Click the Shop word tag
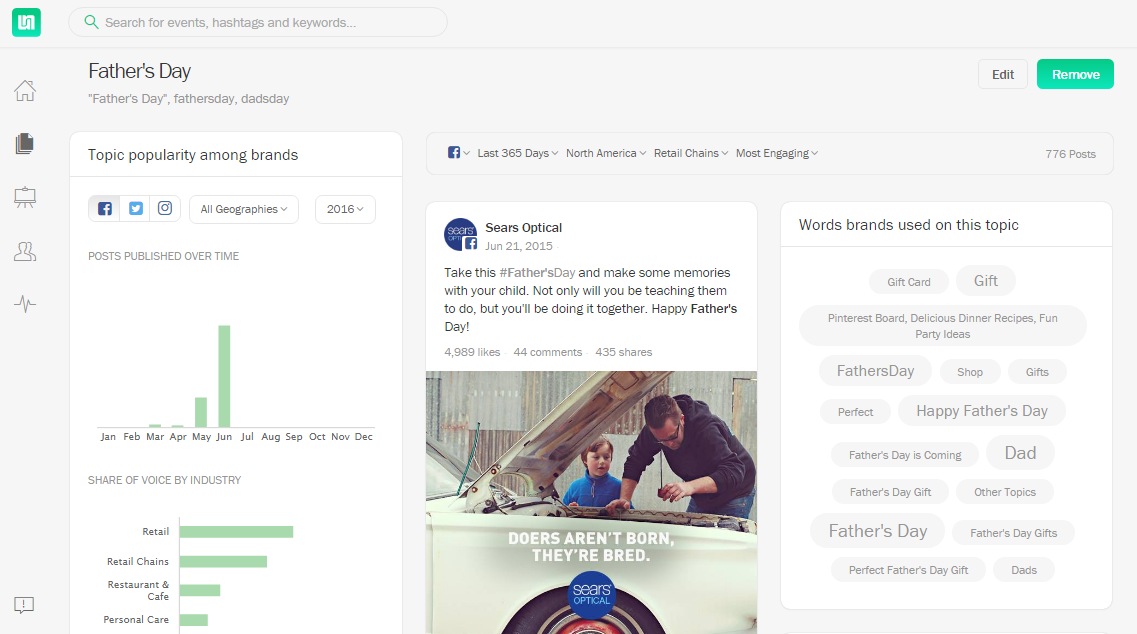Image resolution: width=1137 pixels, height=634 pixels. (969, 372)
